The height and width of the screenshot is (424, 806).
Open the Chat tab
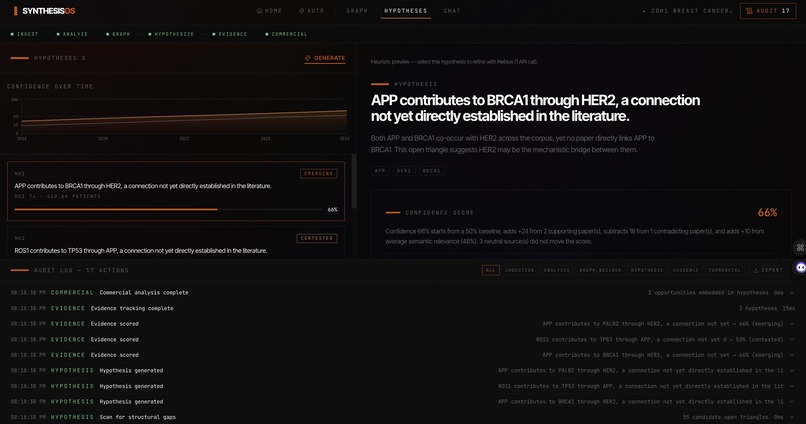point(452,11)
